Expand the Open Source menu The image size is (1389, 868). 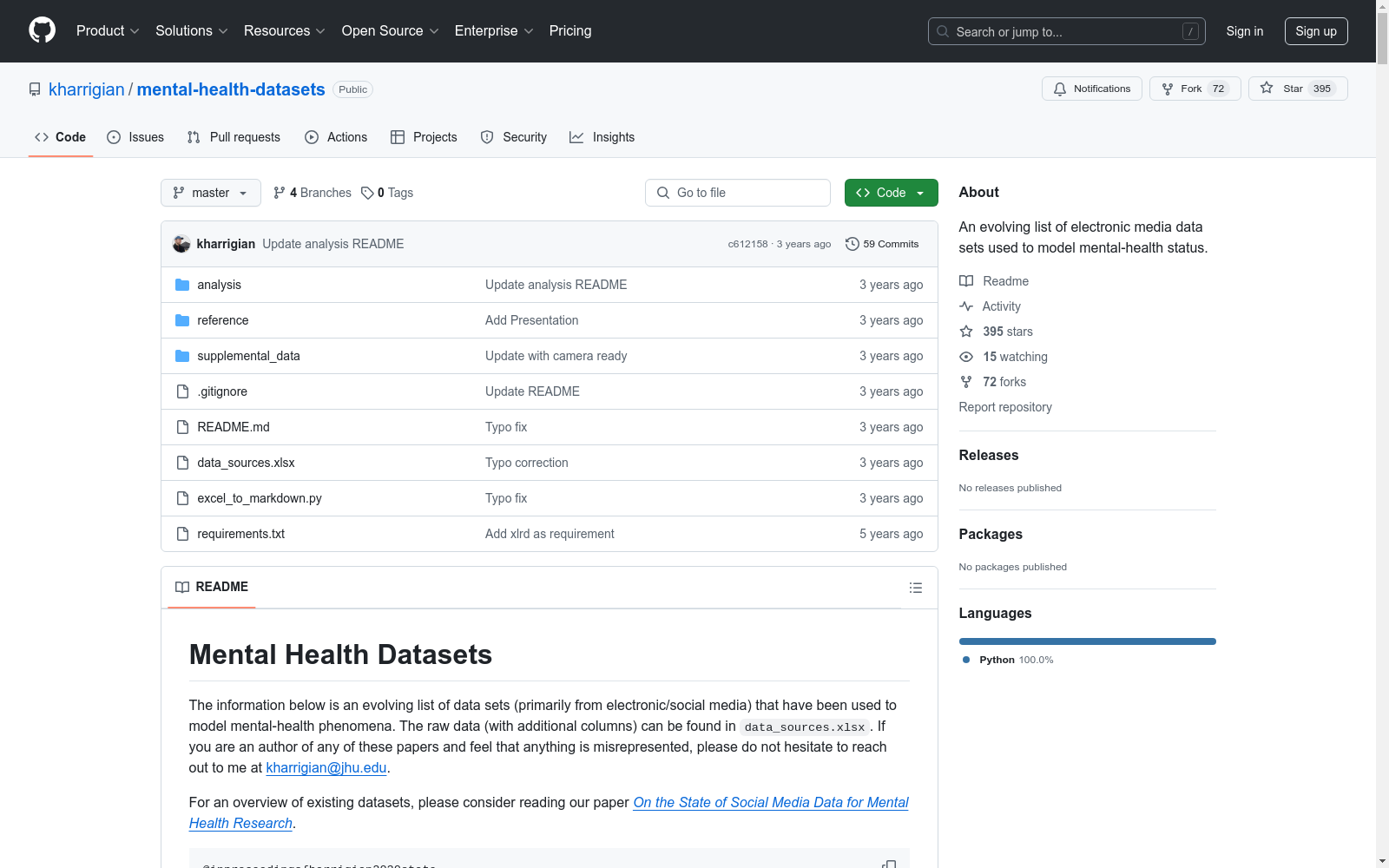(x=391, y=31)
